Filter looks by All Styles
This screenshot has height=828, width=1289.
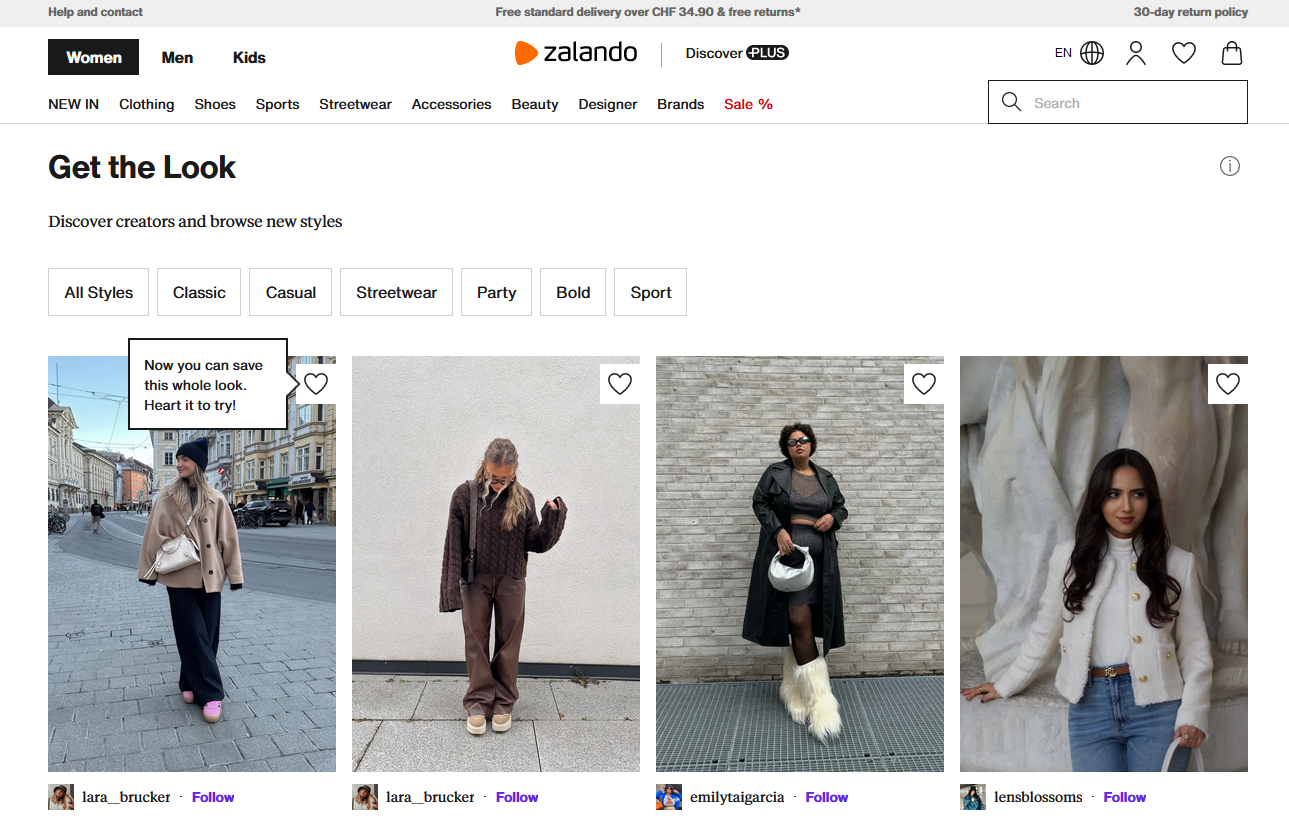pos(98,292)
